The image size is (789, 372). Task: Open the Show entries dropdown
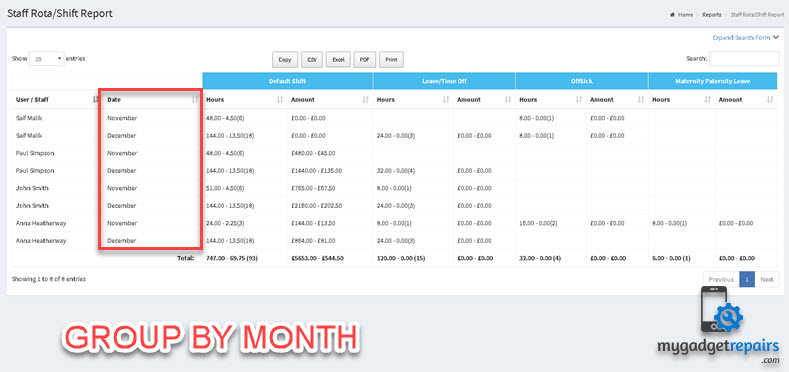point(47,59)
